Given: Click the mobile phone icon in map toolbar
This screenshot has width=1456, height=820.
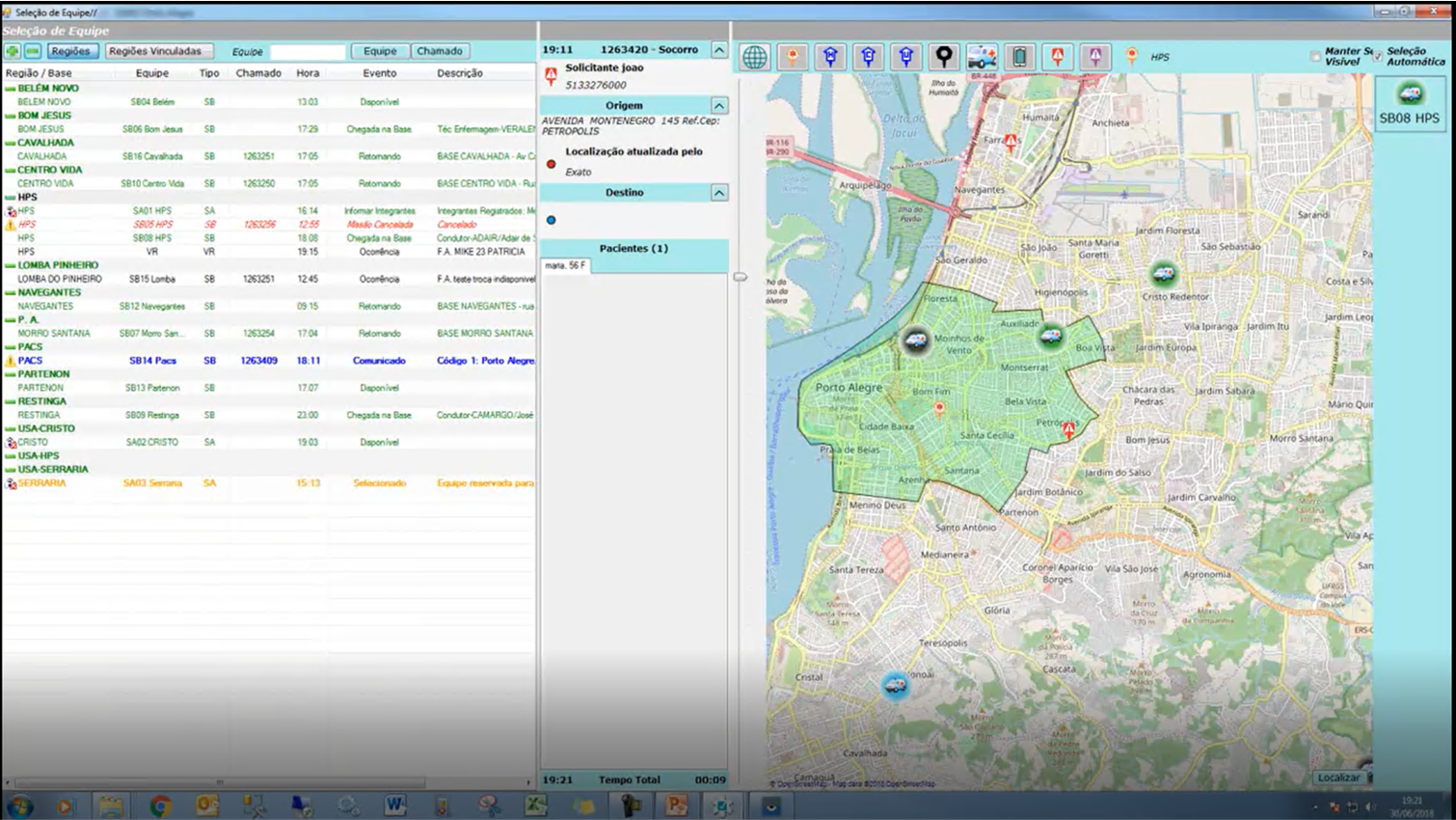Looking at the screenshot, I should pyautogui.click(x=1019, y=57).
